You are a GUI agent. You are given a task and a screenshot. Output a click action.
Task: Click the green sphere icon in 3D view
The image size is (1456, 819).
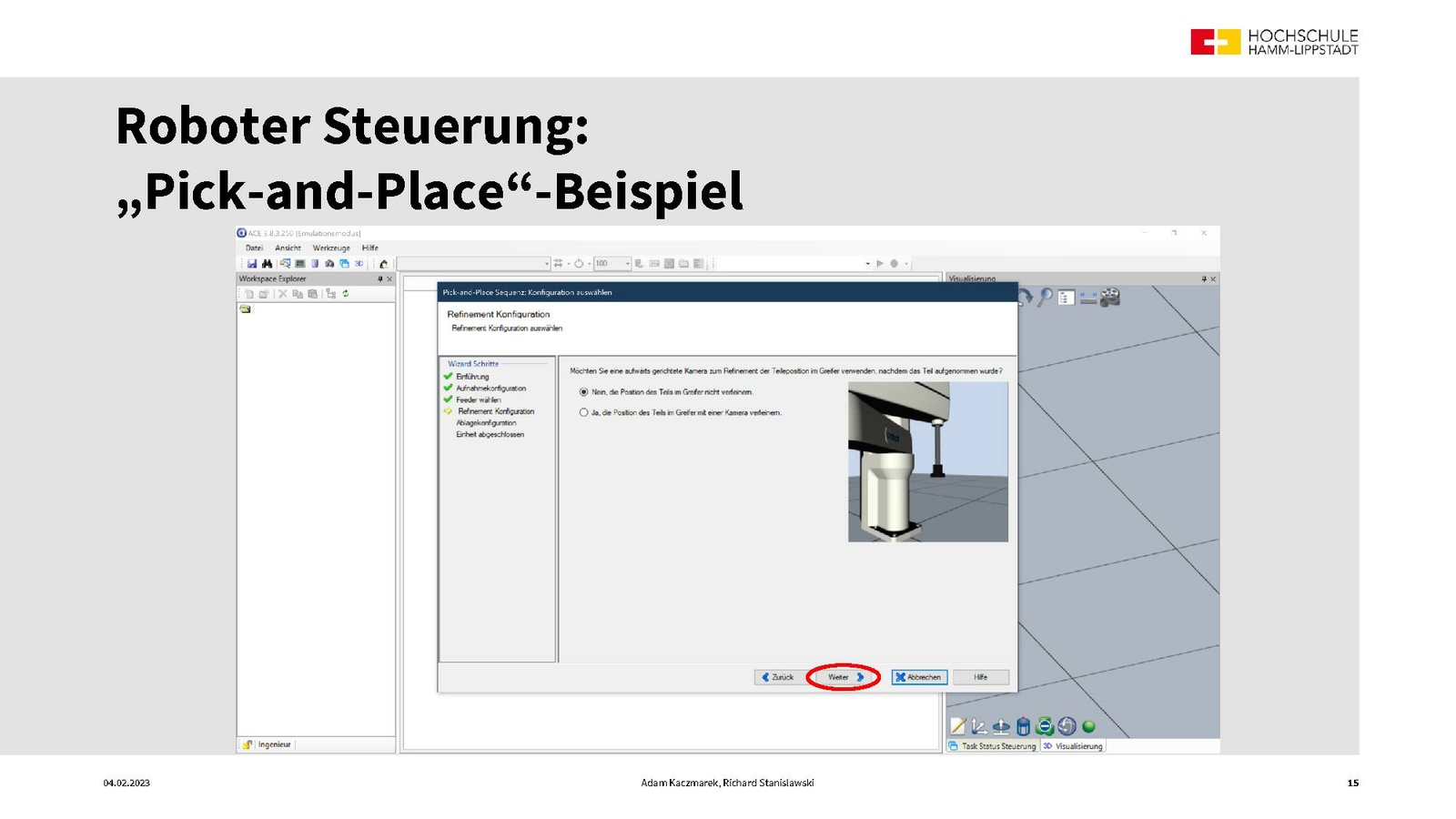tap(1088, 726)
